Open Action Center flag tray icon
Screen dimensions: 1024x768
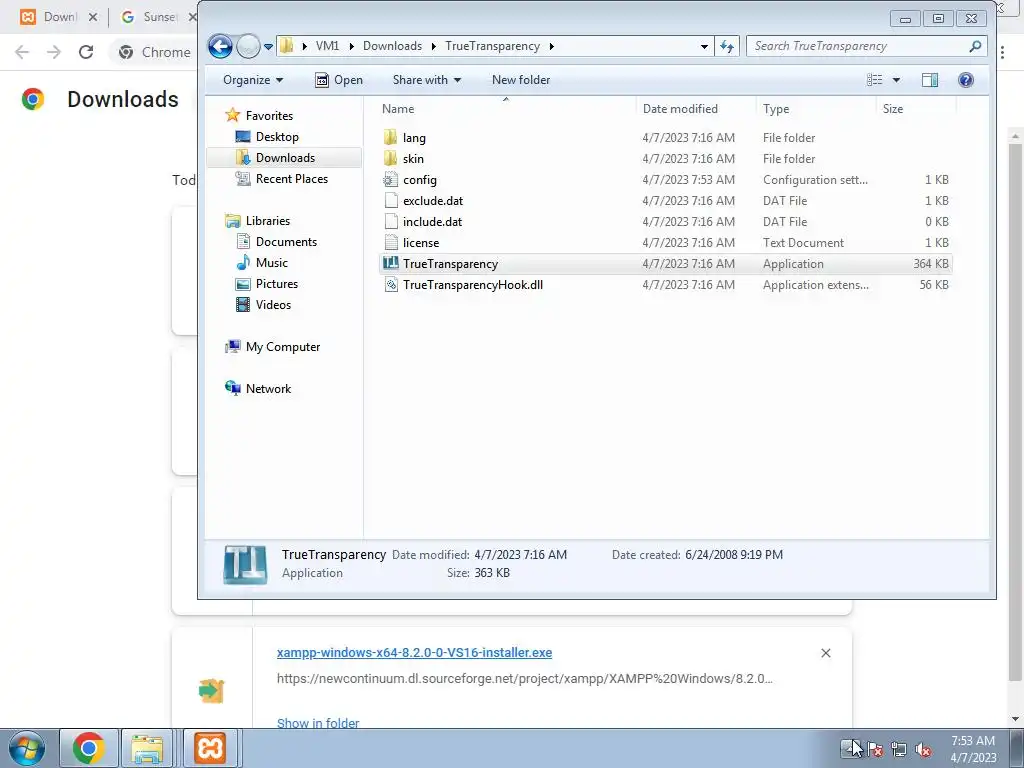click(874, 750)
